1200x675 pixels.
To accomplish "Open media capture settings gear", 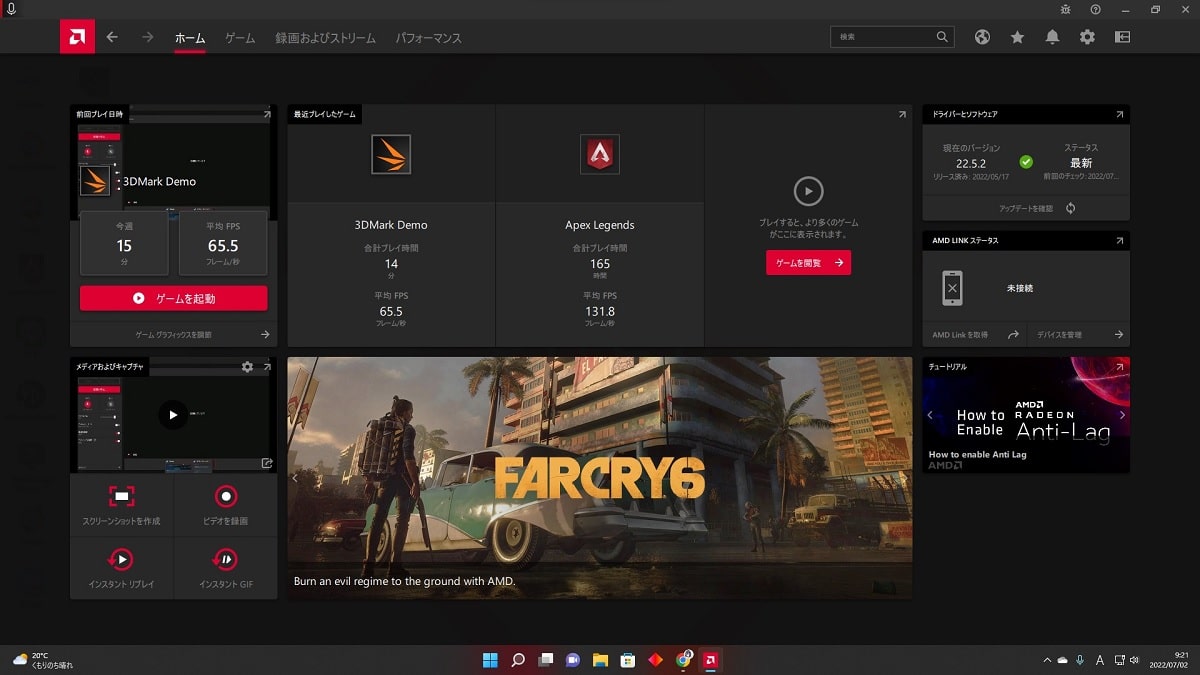I will 247,367.
